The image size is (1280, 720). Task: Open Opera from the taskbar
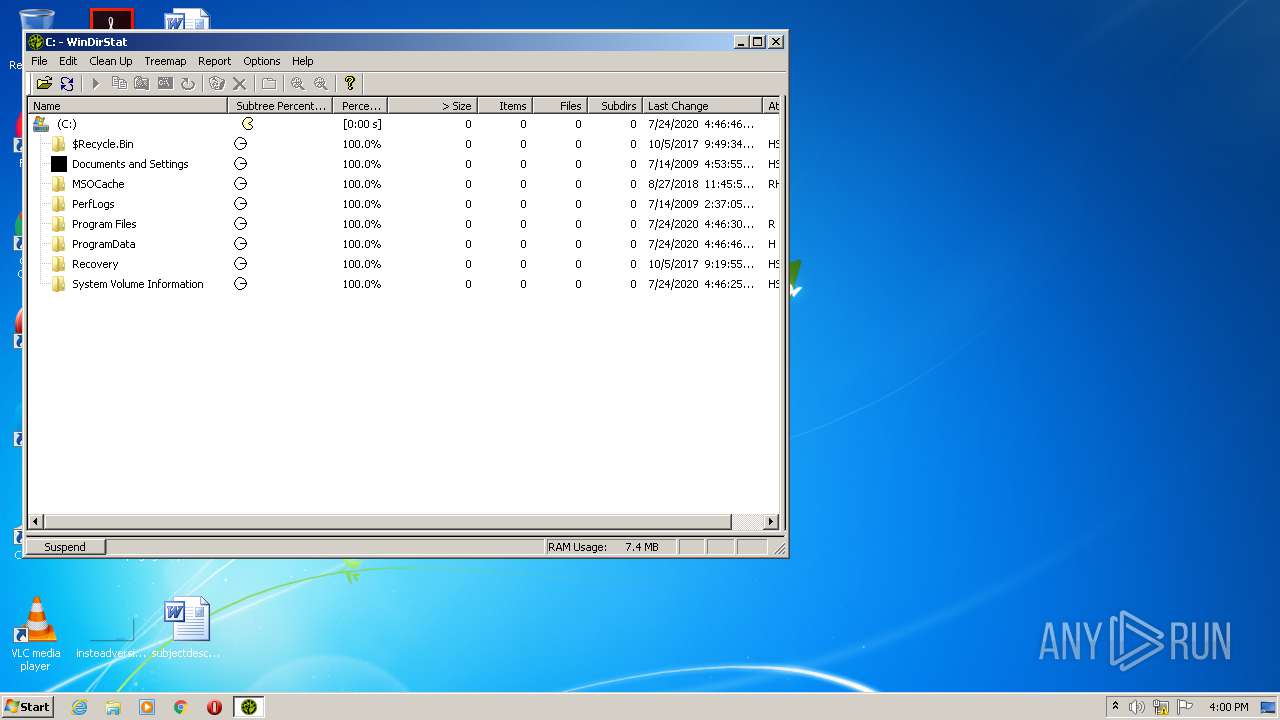click(214, 707)
